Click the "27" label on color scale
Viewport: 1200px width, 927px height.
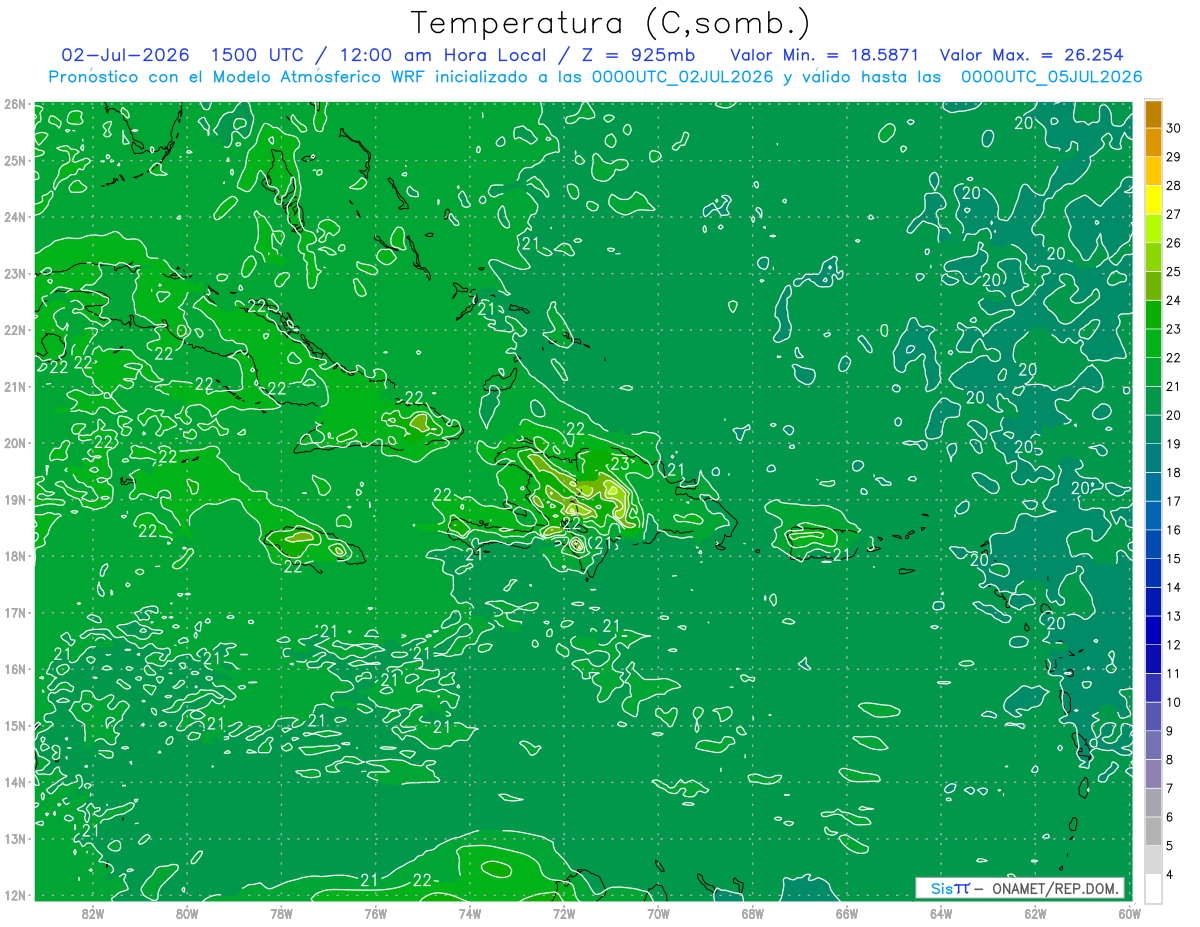[x=1173, y=214]
